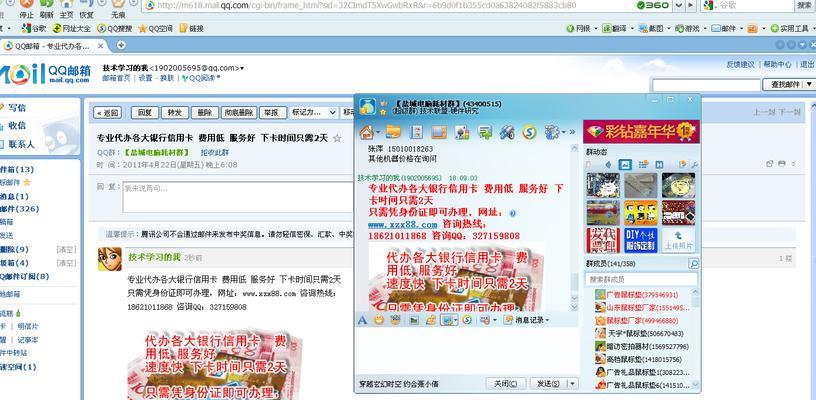
Task: Click the 删除 button in mail toolbar
Action: click(205, 112)
